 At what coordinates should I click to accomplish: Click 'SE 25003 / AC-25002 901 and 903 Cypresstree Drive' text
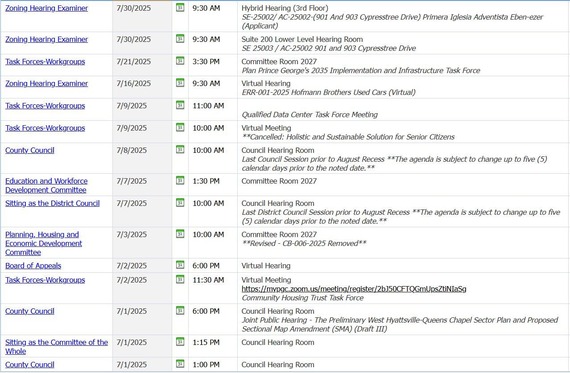point(329,48)
